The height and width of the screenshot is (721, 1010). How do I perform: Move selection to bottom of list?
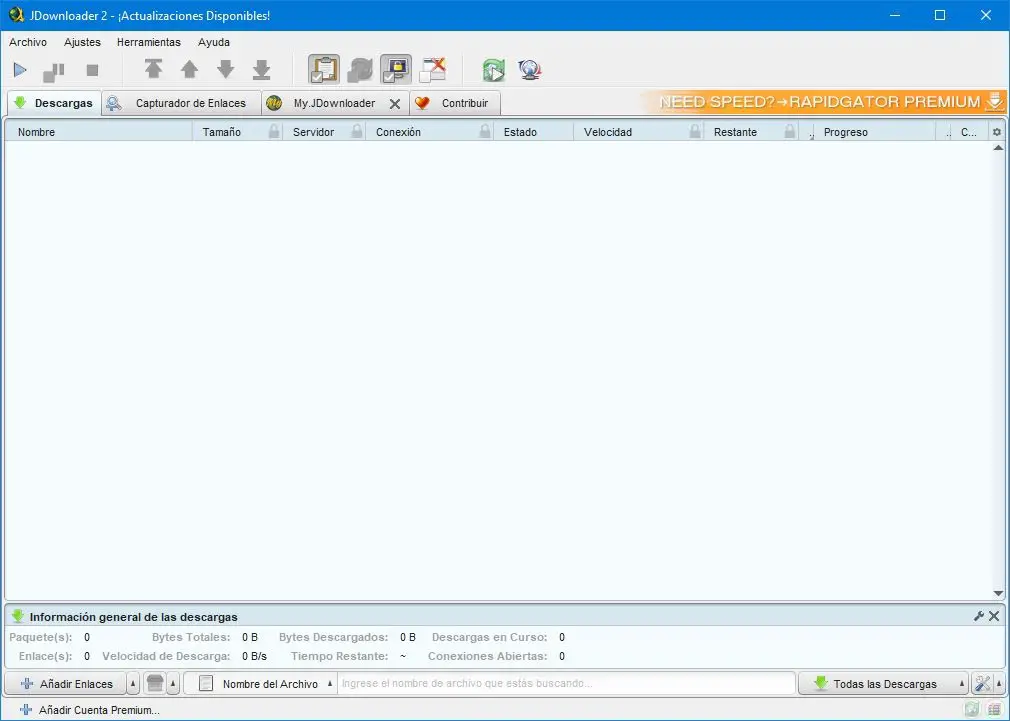tap(262, 69)
